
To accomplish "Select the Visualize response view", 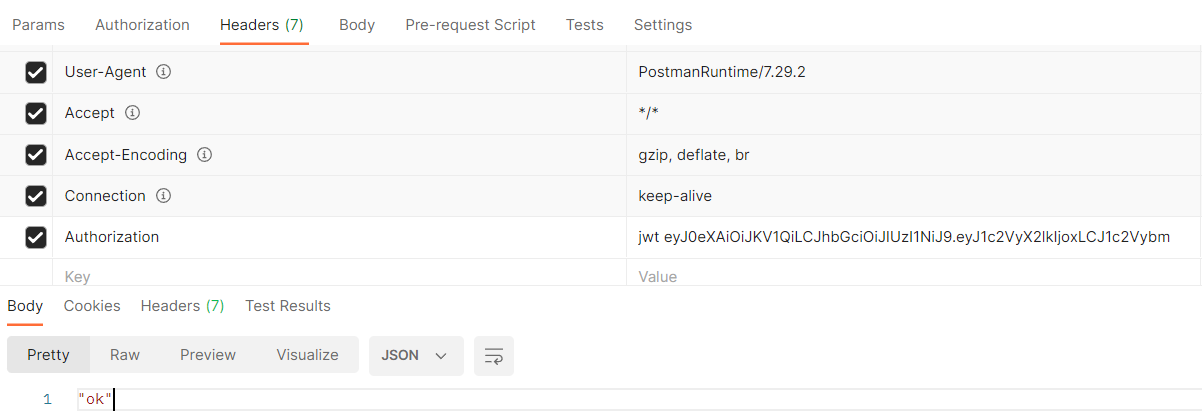I will (x=307, y=355).
